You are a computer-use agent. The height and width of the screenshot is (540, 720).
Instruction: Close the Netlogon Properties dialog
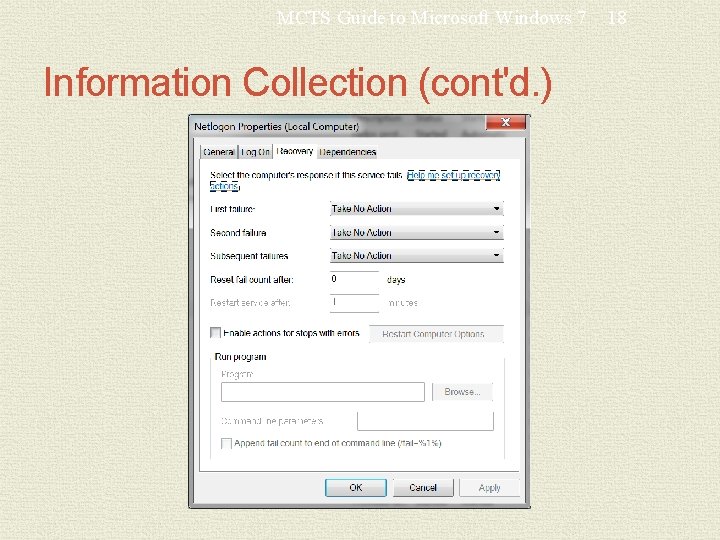[506, 123]
